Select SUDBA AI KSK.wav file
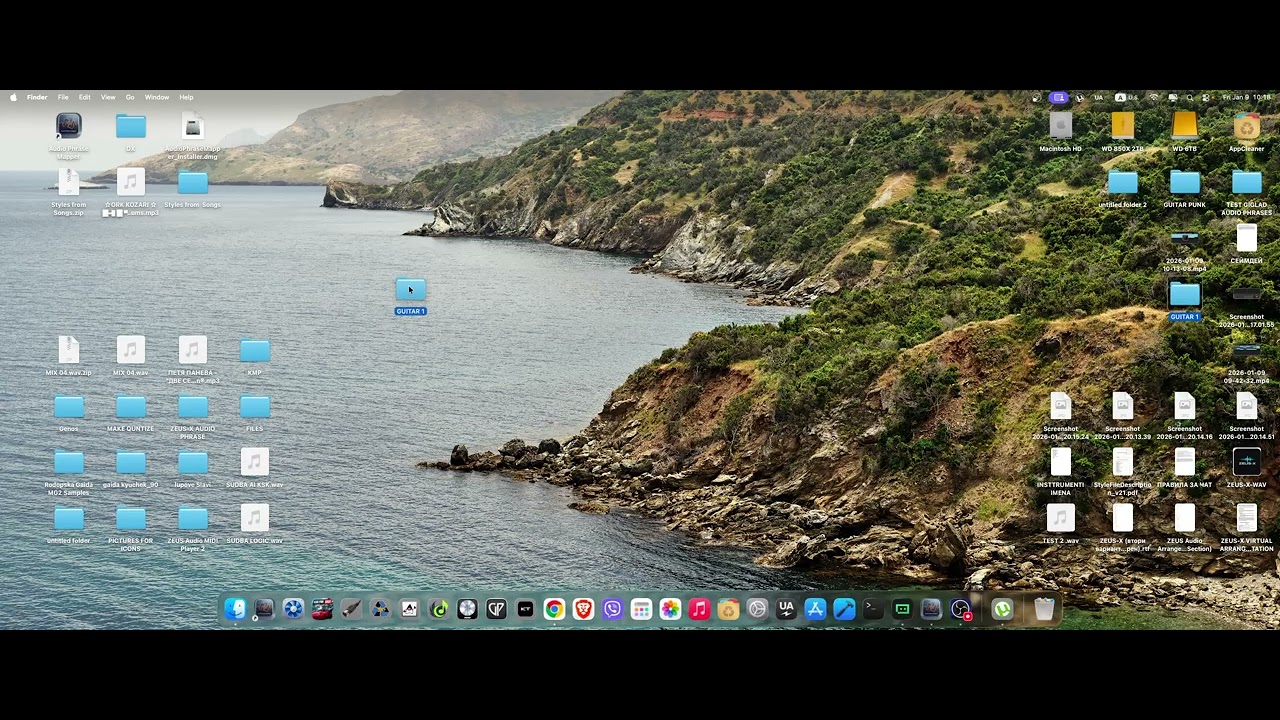Screen dimensions: 1280x720 click(x=255, y=462)
